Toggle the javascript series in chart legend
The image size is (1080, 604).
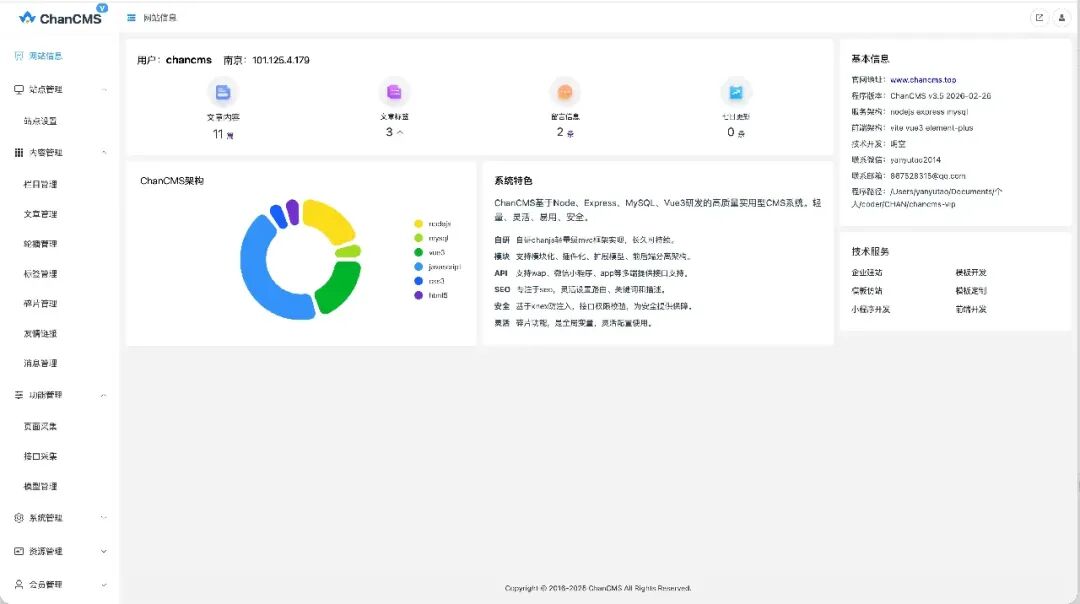(442, 267)
